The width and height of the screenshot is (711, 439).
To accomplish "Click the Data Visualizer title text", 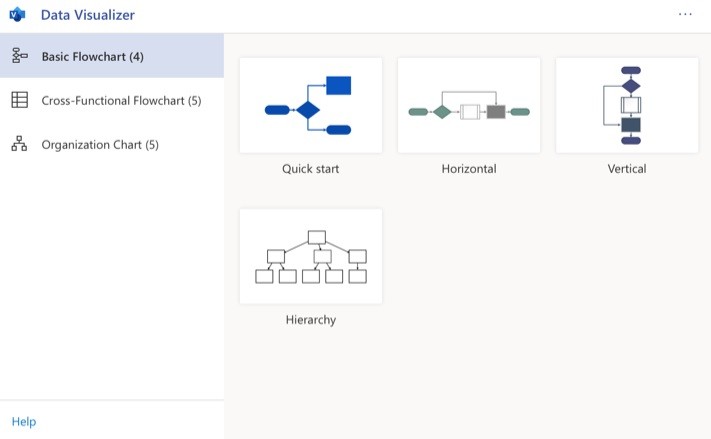I will [x=88, y=15].
